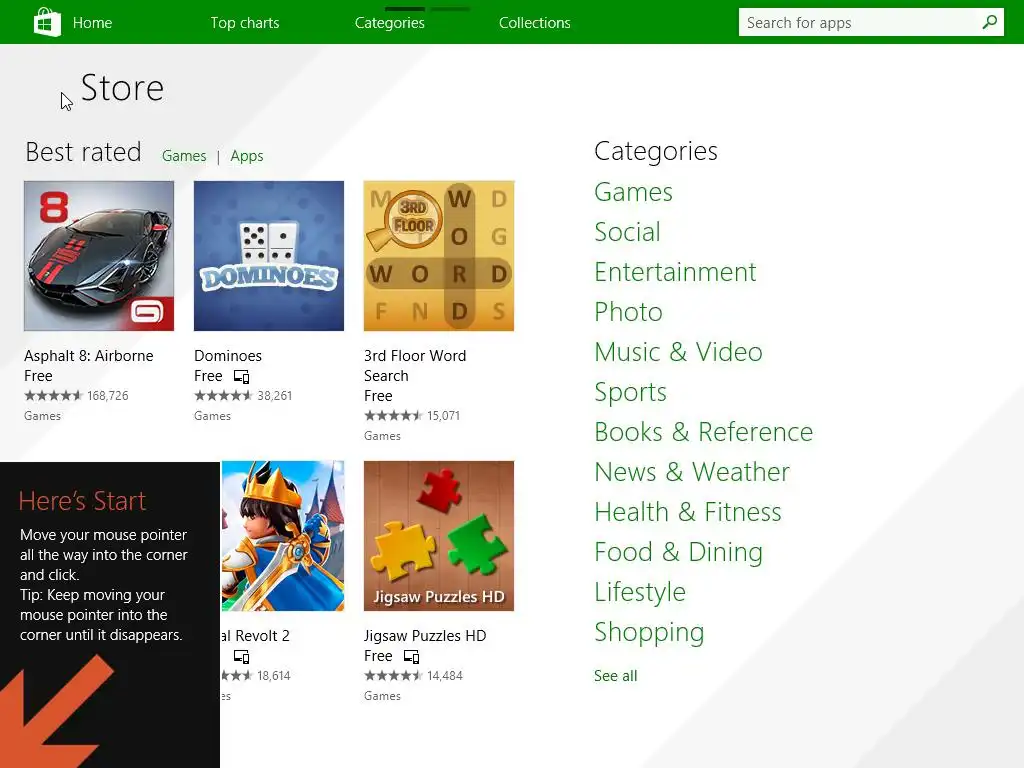Browse the Entertainment category
This screenshot has height=768, width=1024.
(x=675, y=272)
